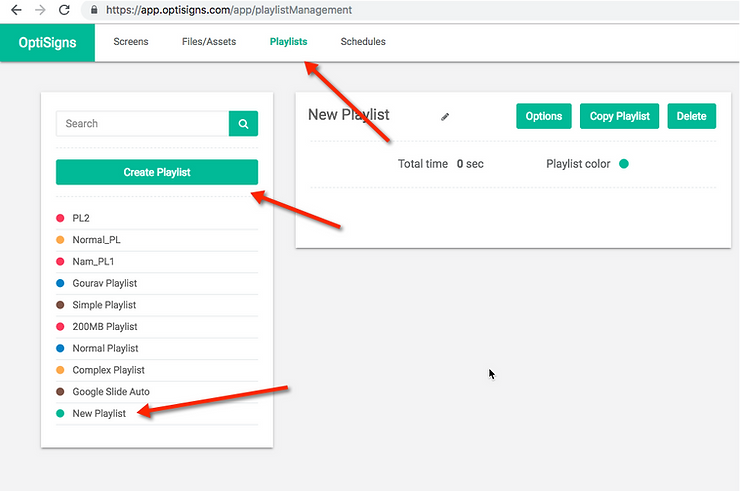Switch to the Playlists tab

(288, 42)
